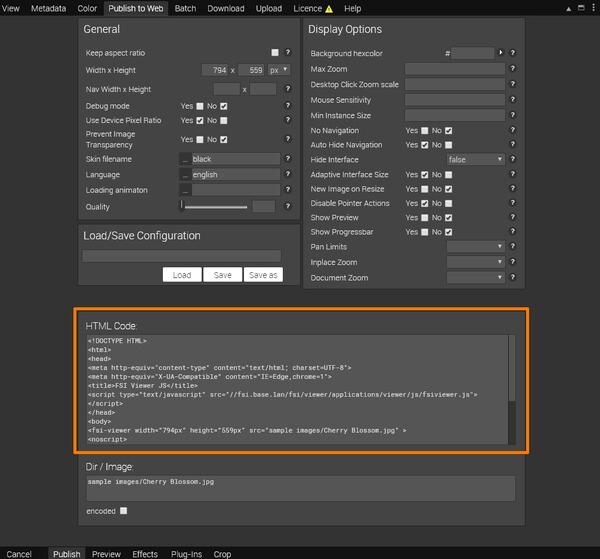Image resolution: width=600 pixels, height=559 pixels.
Task: Open the Metadata menu
Action: [x=48, y=8]
